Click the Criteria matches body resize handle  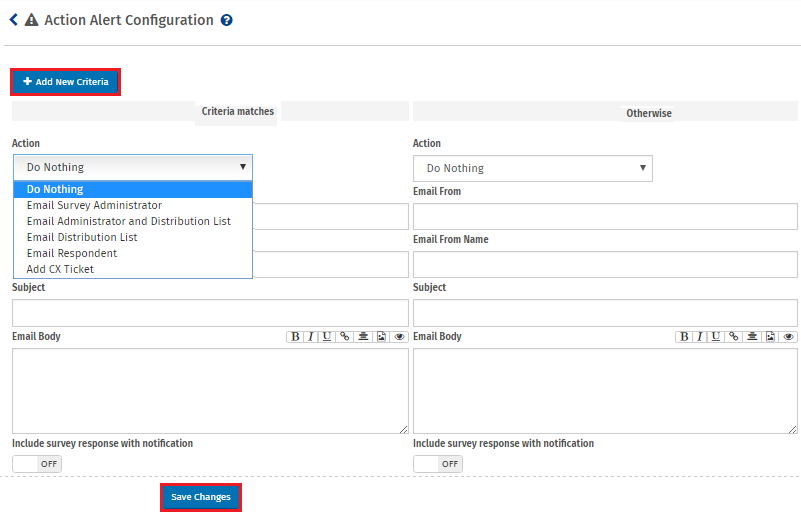[404, 429]
